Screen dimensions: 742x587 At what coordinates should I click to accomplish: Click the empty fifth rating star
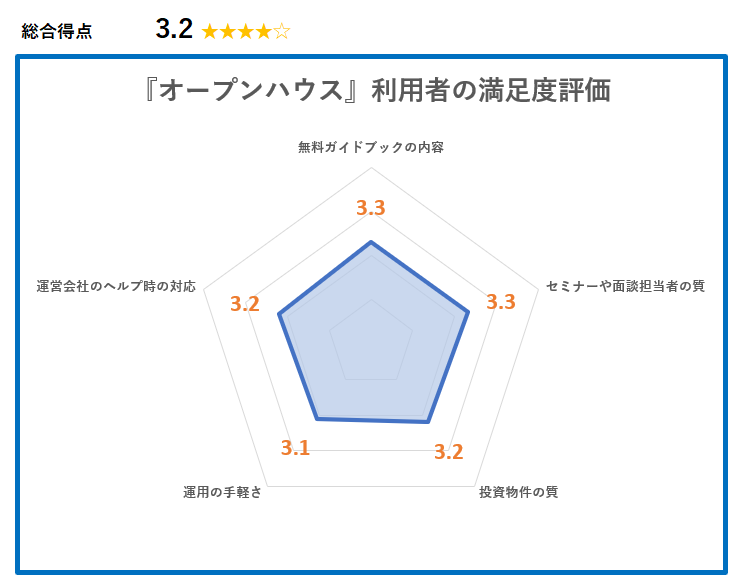click(x=282, y=32)
